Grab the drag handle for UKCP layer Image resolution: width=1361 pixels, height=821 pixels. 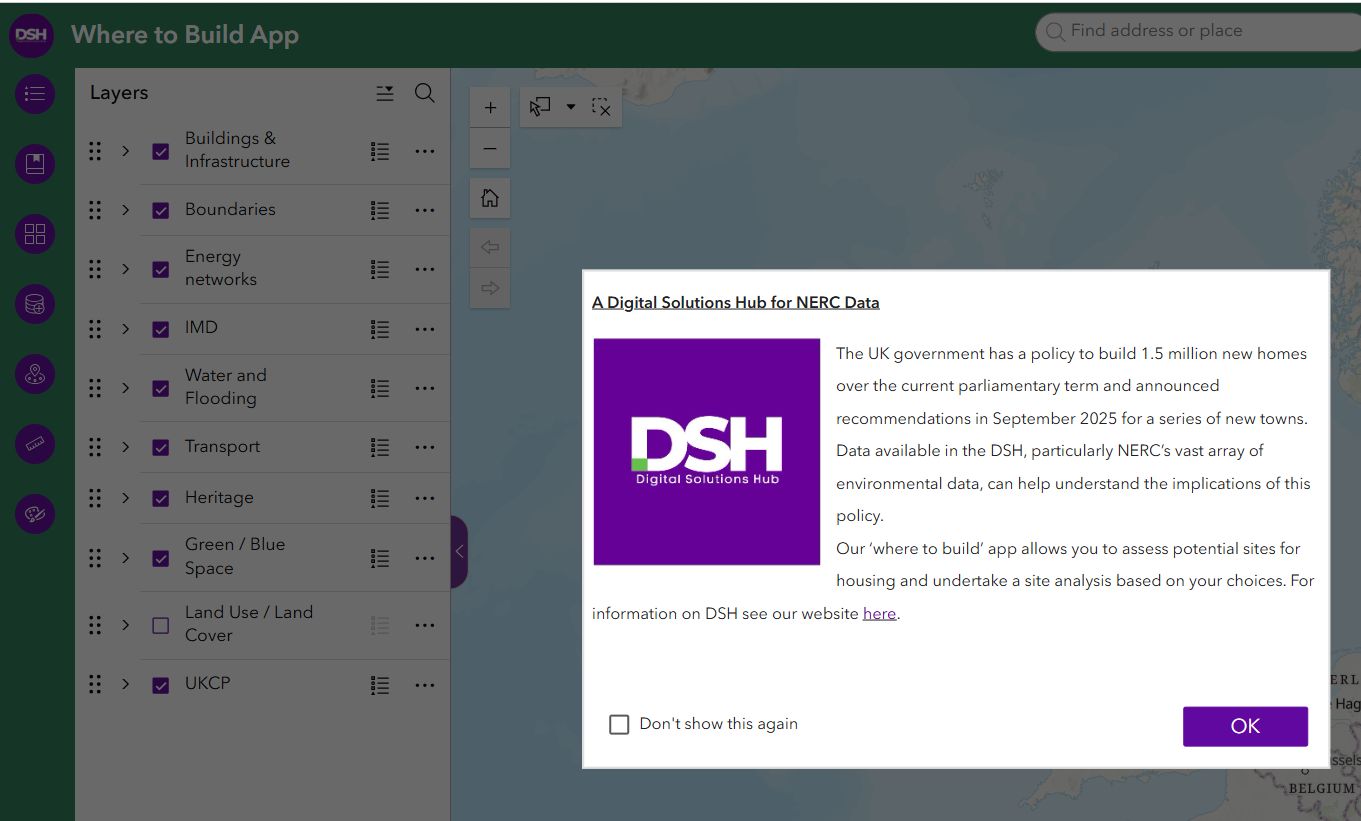[95, 685]
